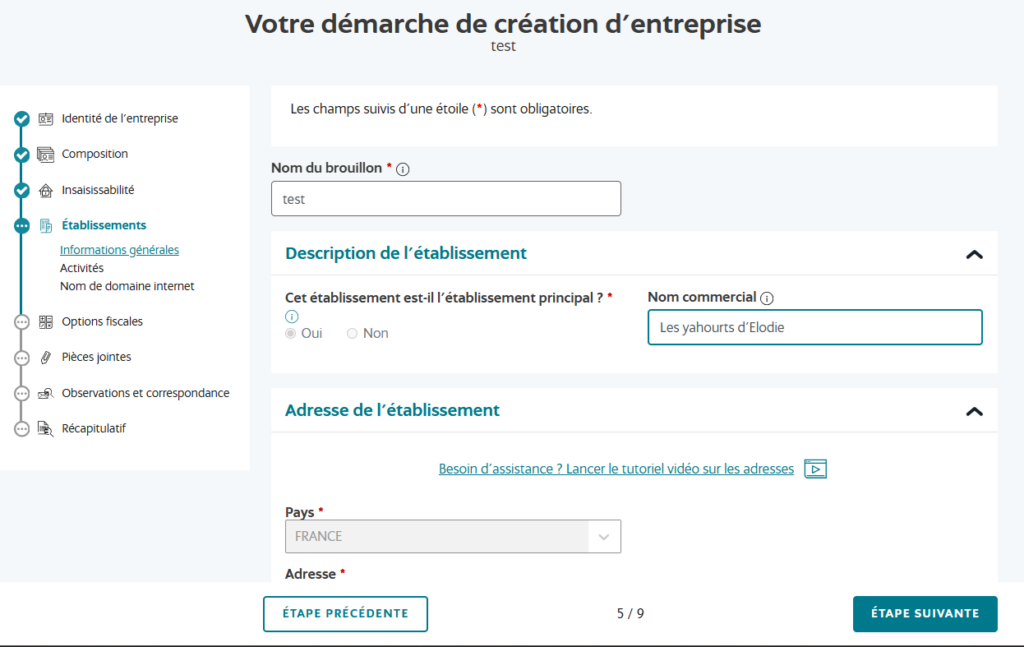Click the 5 / 9 step counter
The height and width of the screenshot is (647, 1024).
pos(630,614)
